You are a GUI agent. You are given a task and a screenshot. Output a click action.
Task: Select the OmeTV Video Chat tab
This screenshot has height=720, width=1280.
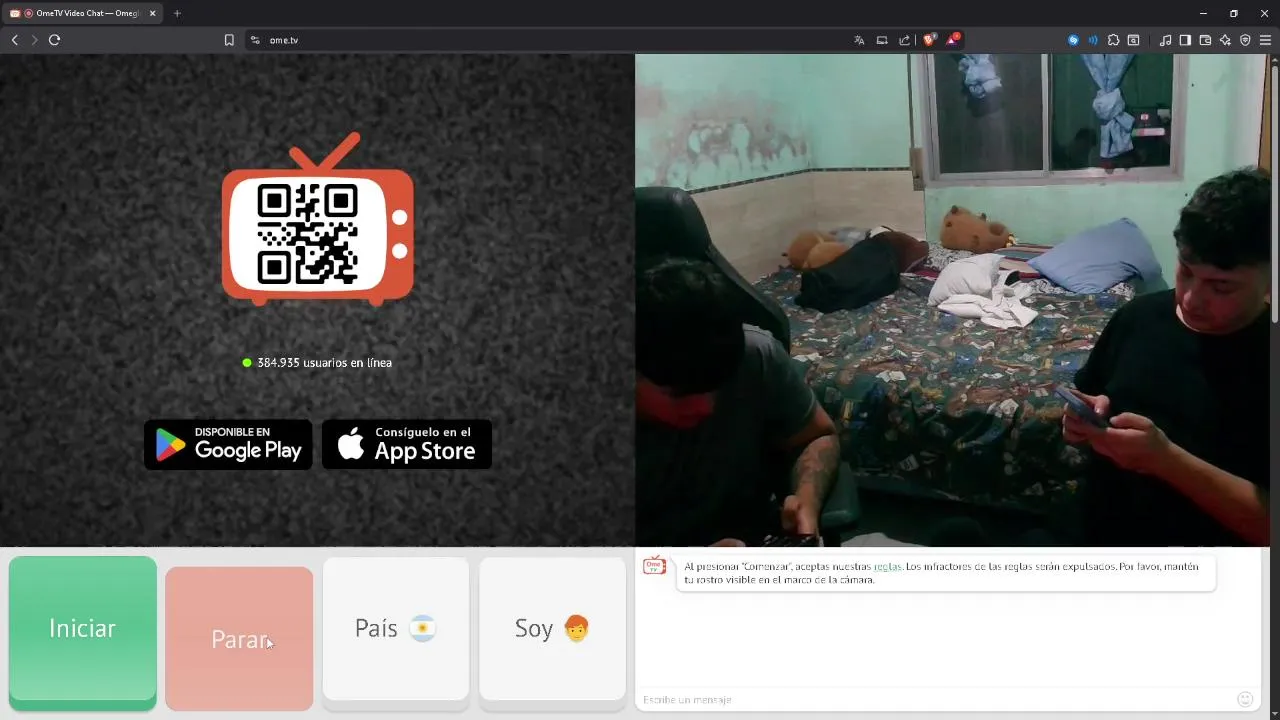click(x=82, y=13)
